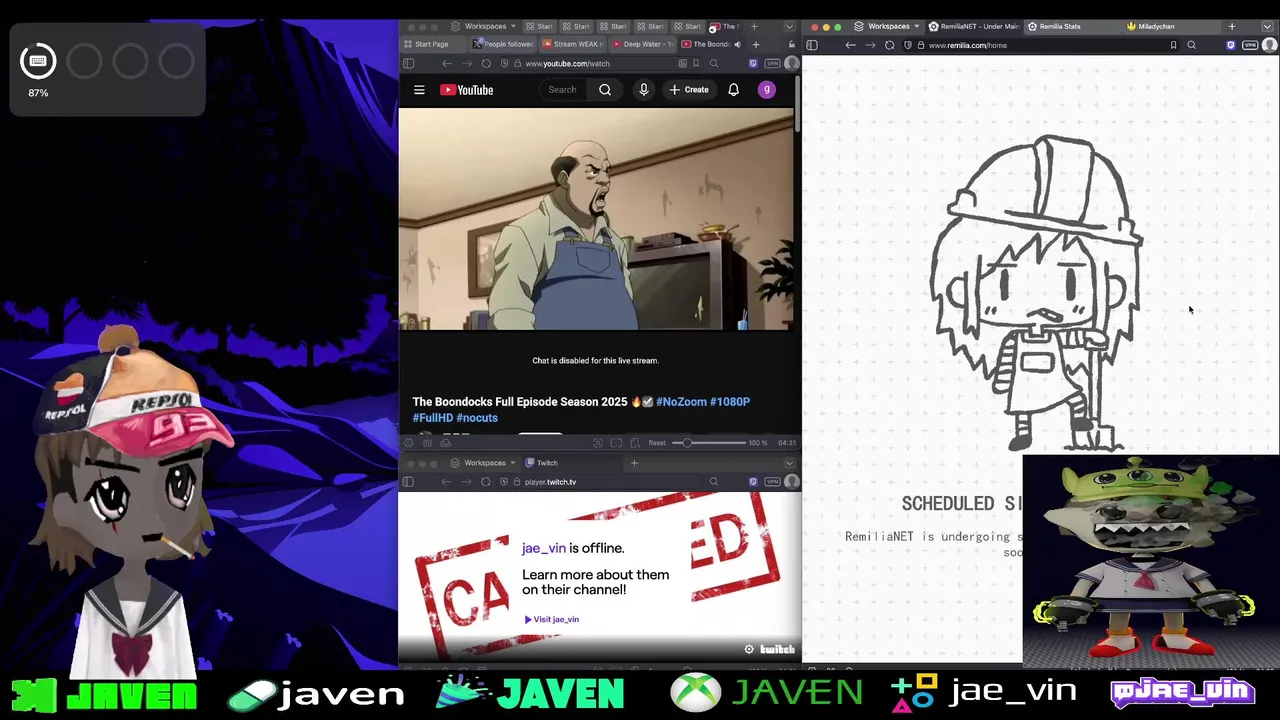This screenshot has height=720, width=1280.
Task: Open search icon in YouTube window toolbar
Action: click(714, 63)
